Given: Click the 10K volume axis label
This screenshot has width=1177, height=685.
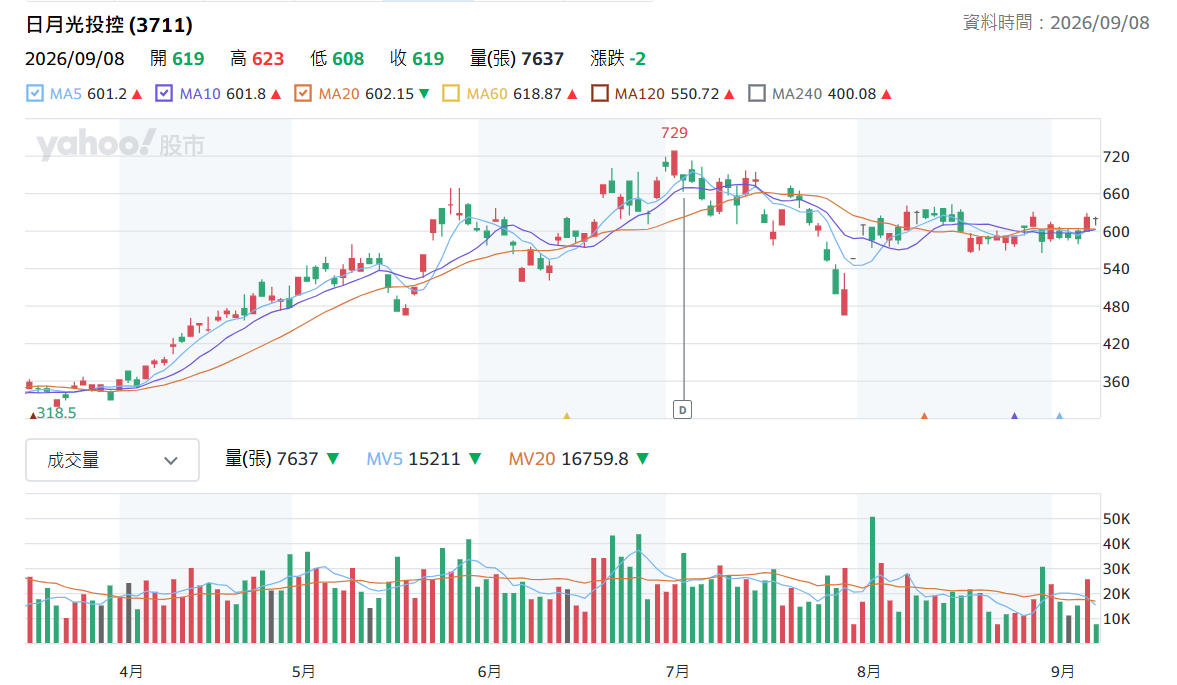Looking at the screenshot, I should click(x=1116, y=619).
